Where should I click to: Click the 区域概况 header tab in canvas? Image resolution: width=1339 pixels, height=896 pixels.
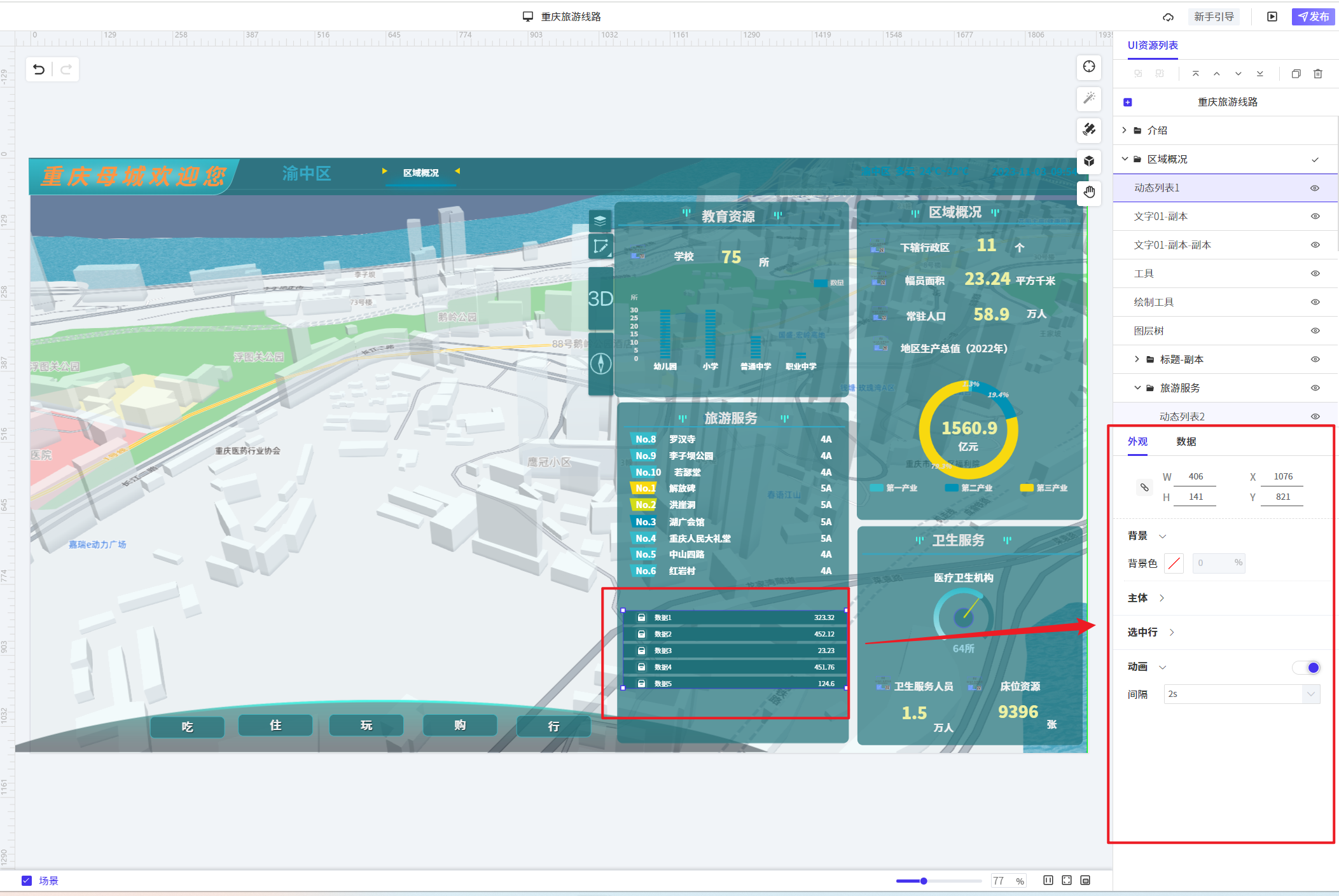coord(420,173)
